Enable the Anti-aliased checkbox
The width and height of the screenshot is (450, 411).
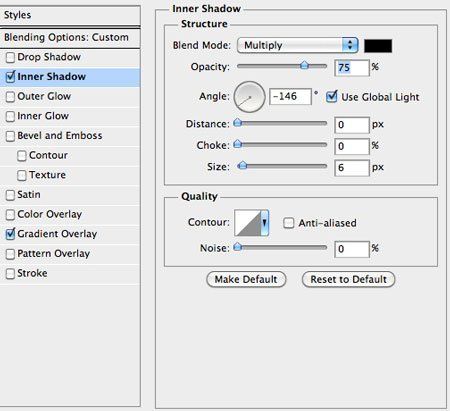(288, 223)
